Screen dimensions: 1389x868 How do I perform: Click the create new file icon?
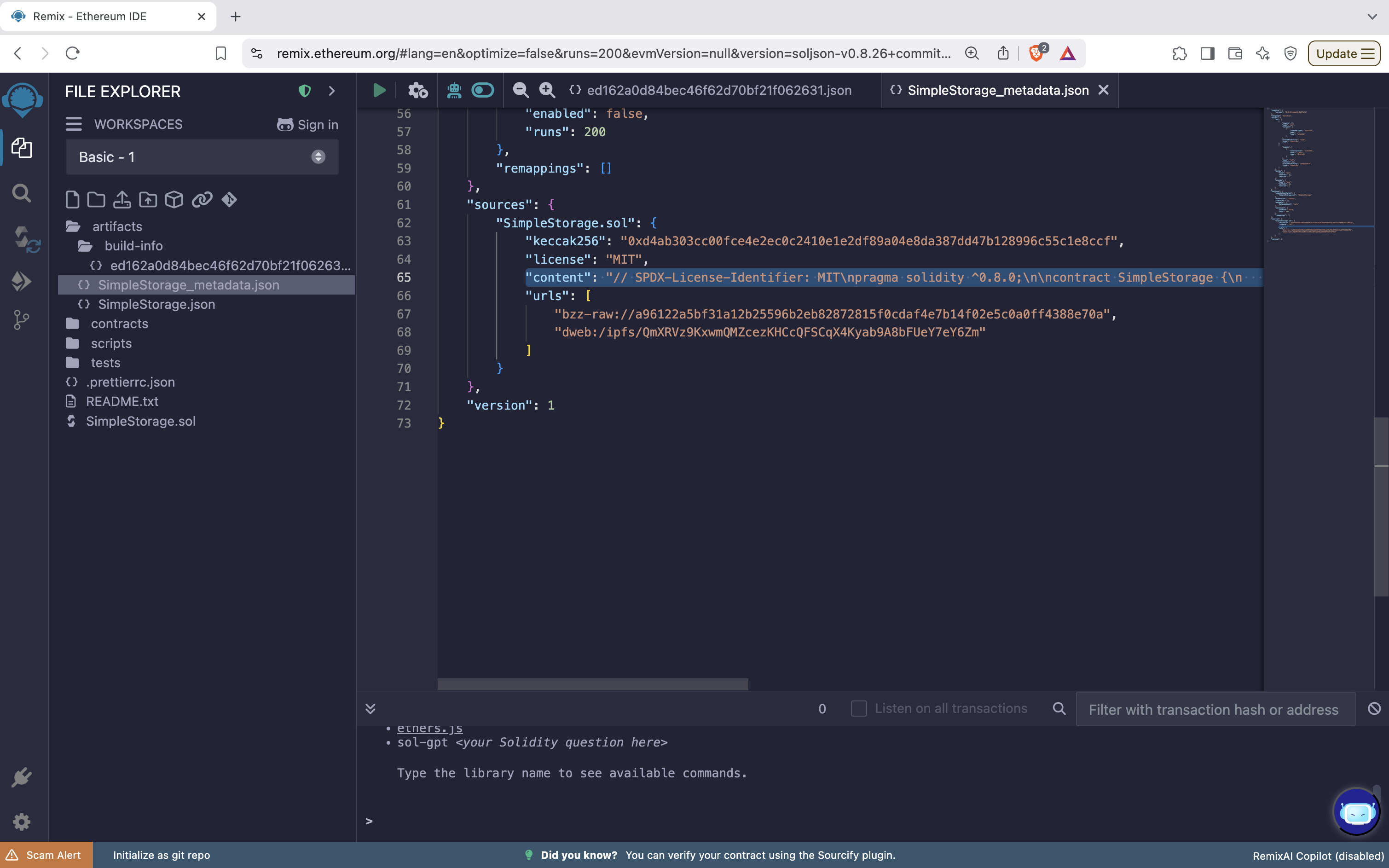[x=72, y=200]
